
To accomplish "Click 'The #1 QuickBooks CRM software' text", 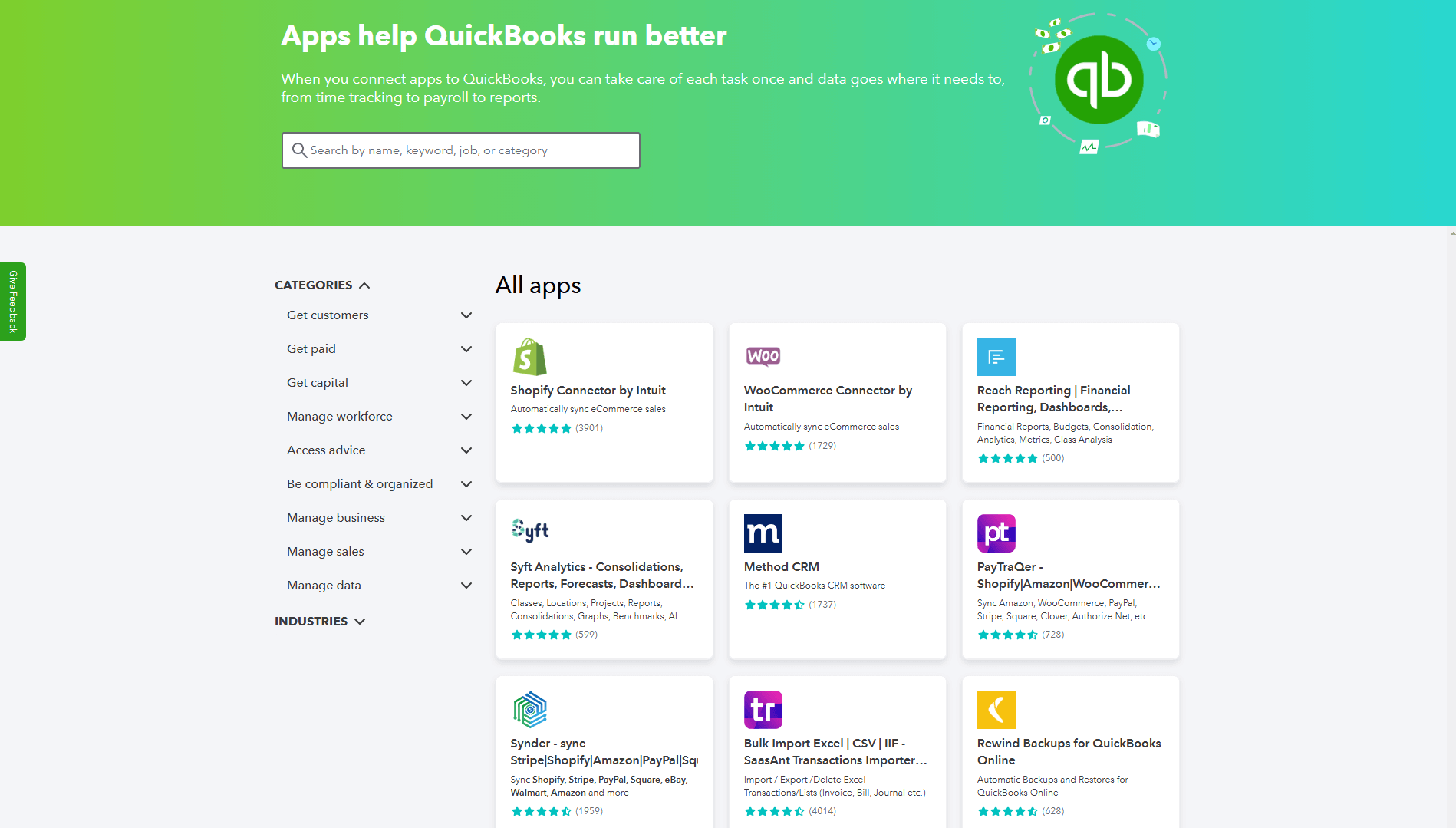I will (x=814, y=586).
